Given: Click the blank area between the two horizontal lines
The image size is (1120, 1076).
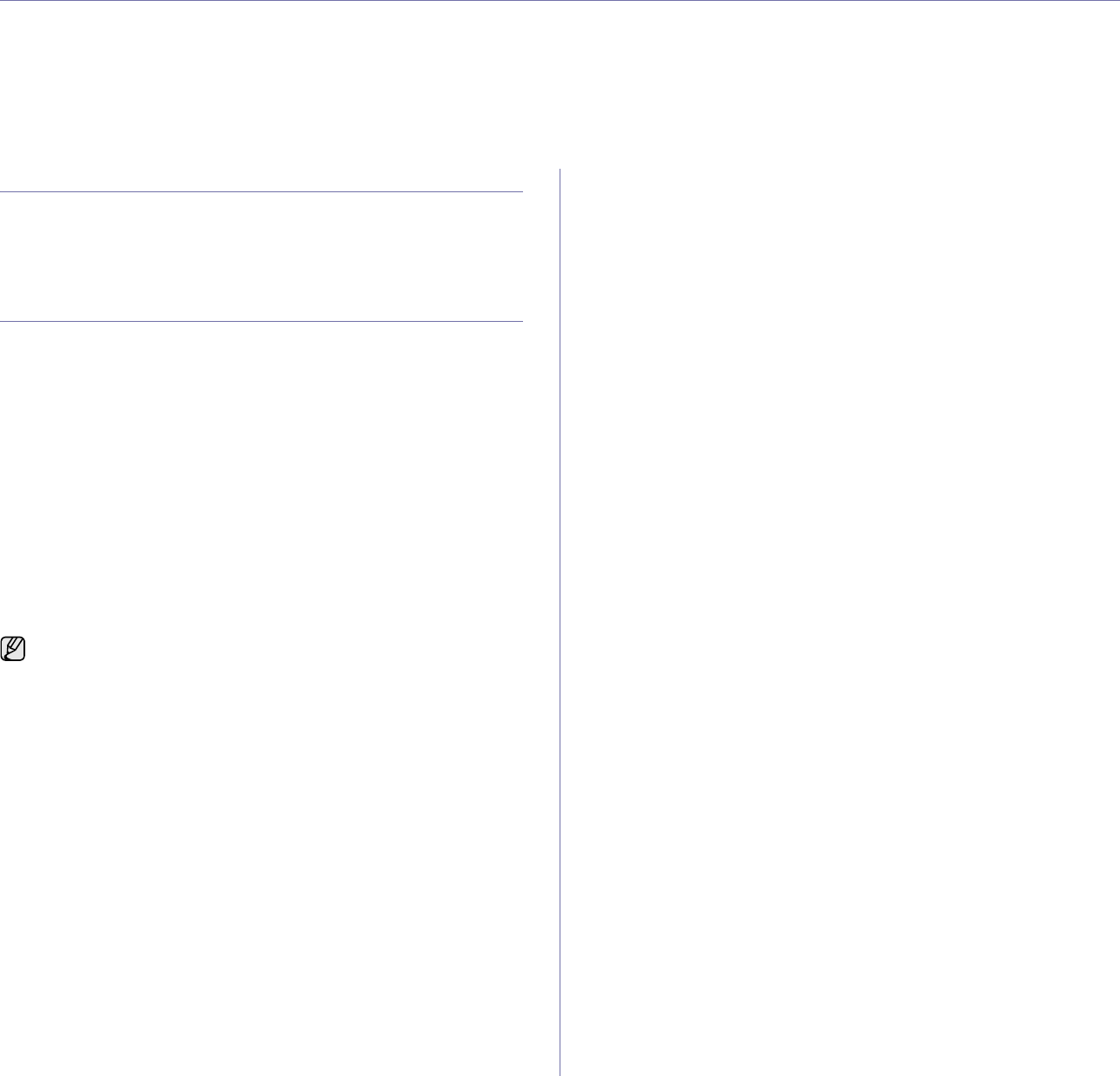Looking at the screenshot, I should point(261,257).
